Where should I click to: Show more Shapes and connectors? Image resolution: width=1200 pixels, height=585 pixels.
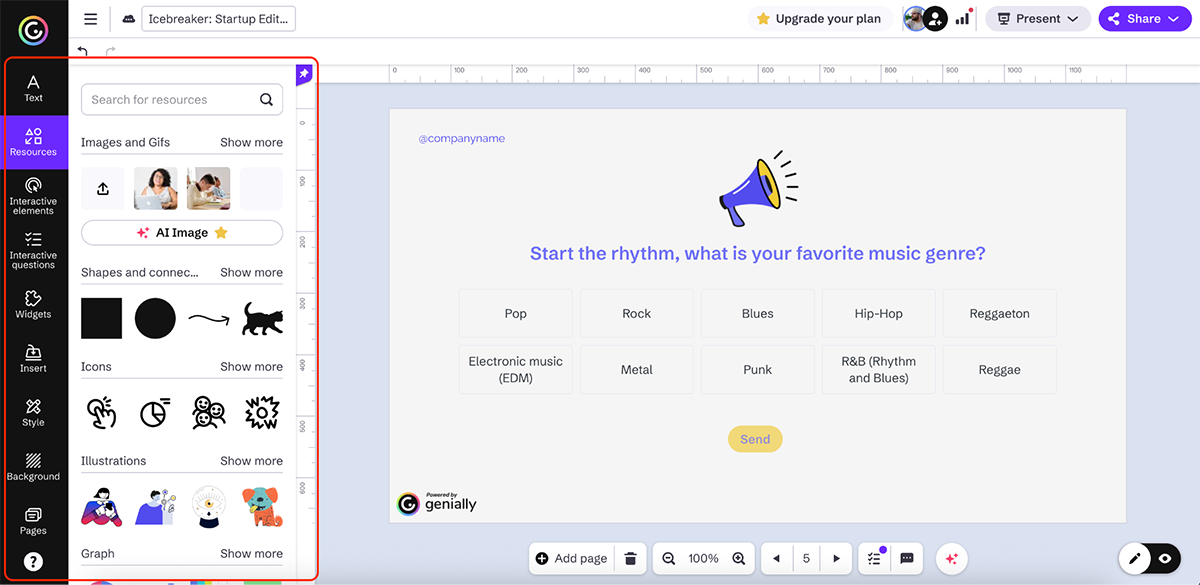coord(251,272)
